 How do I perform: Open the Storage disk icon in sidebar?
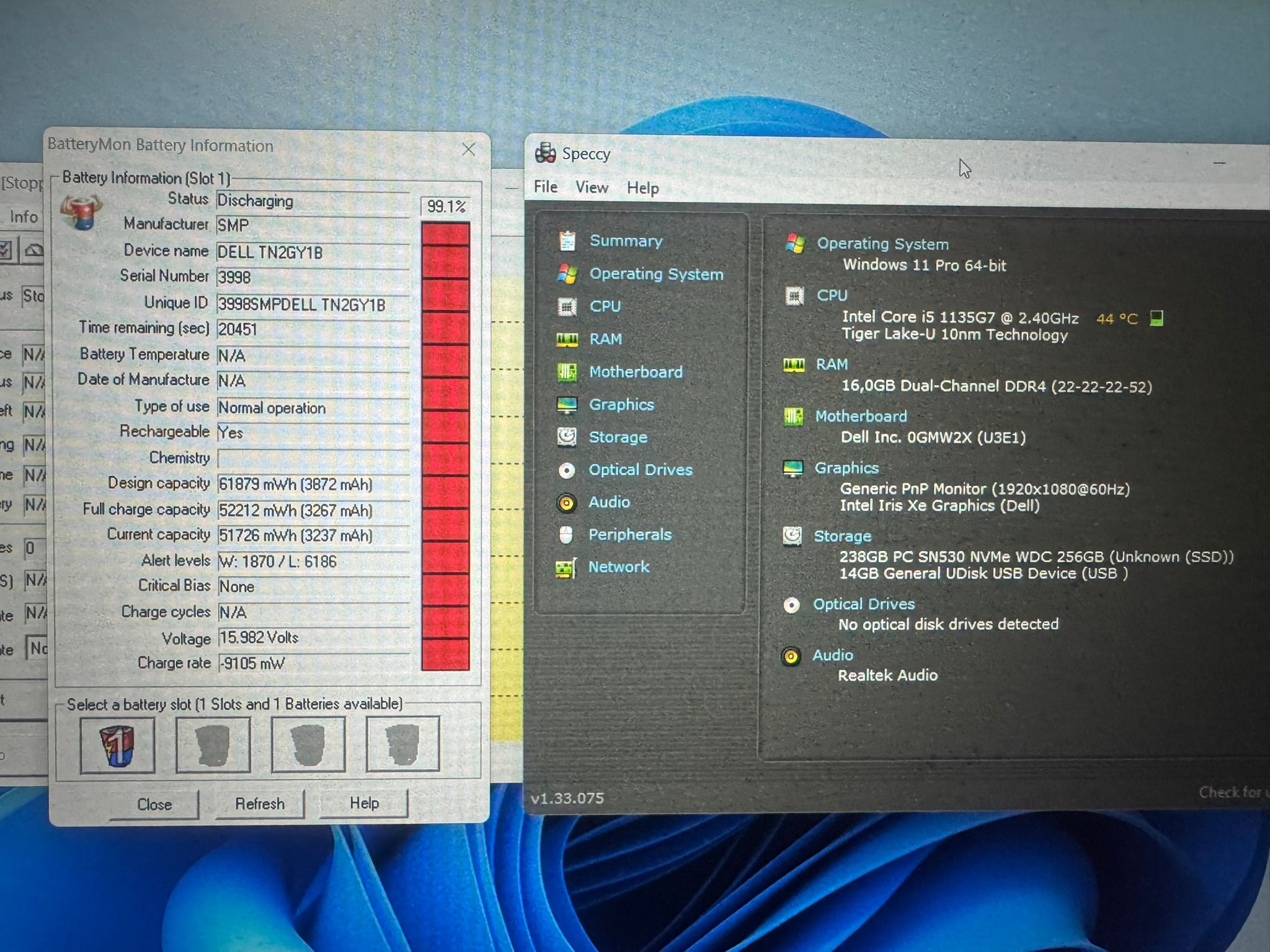point(566,437)
